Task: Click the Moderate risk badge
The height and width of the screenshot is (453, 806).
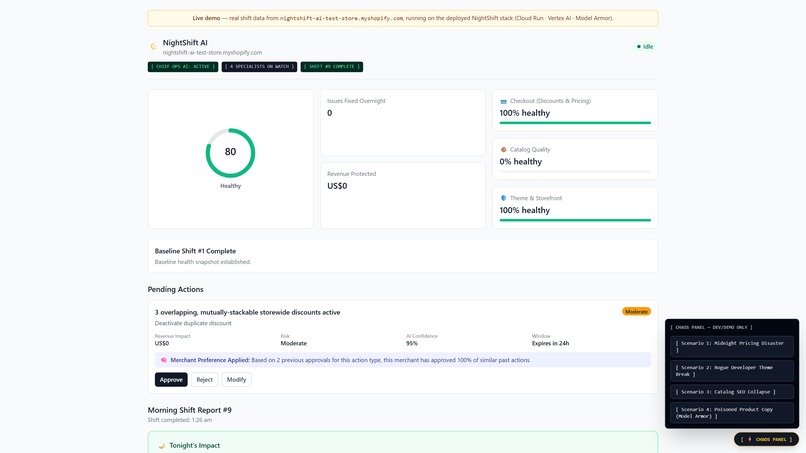Action: [636, 312]
